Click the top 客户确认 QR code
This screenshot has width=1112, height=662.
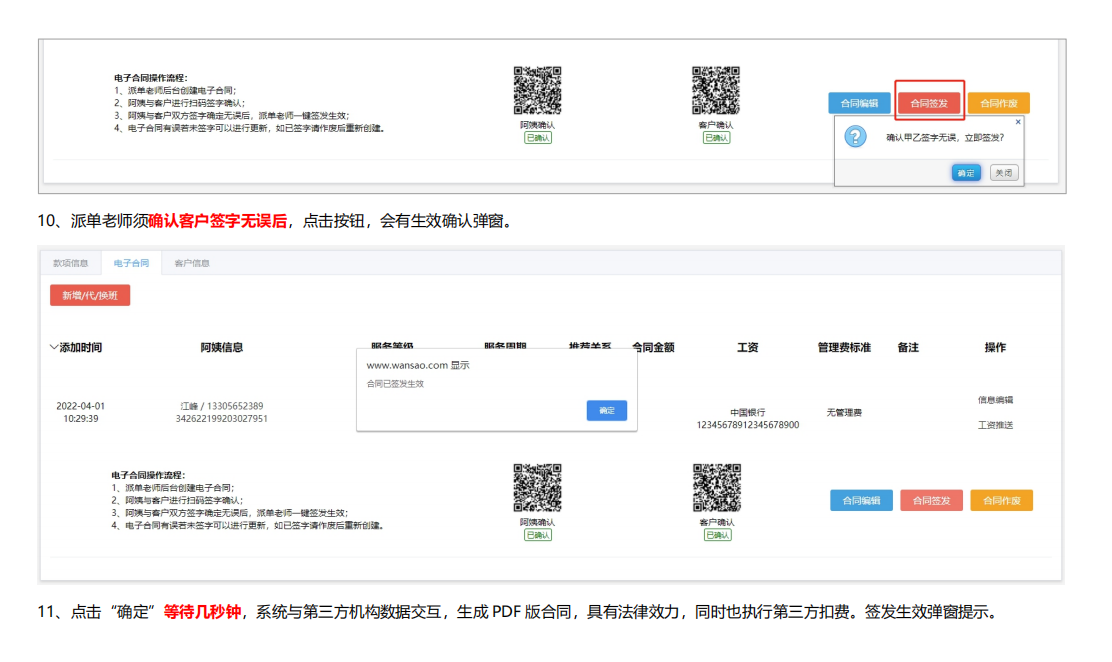click(x=716, y=90)
